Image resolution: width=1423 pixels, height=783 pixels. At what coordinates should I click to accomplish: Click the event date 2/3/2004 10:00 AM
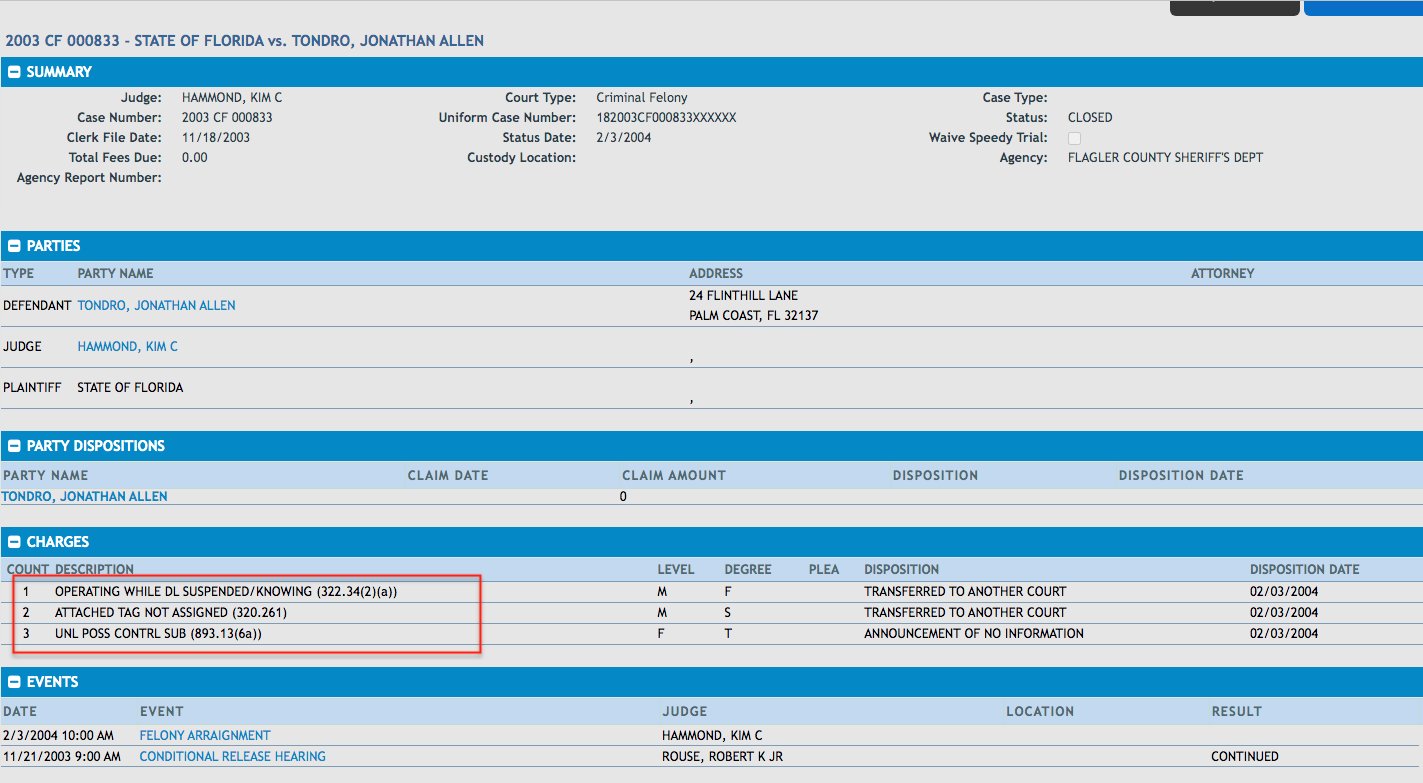[x=58, y=735]
